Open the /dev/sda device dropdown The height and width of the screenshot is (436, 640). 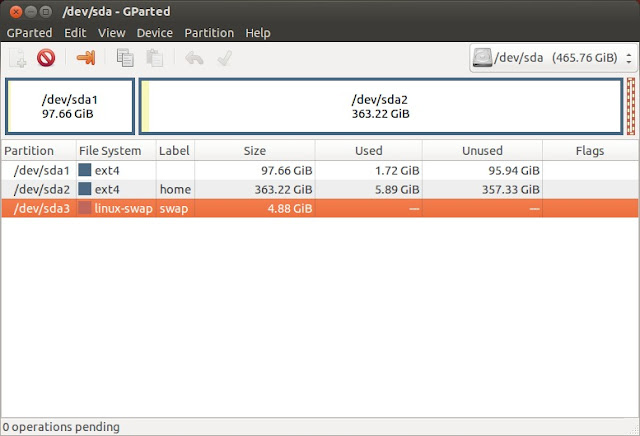tap(553, 58)
